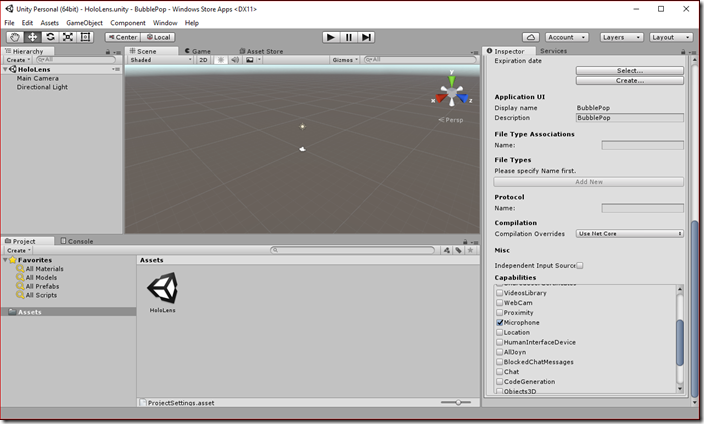Select the Rect transform tool
The image size is (704, 424).
[x=85, y=37]
